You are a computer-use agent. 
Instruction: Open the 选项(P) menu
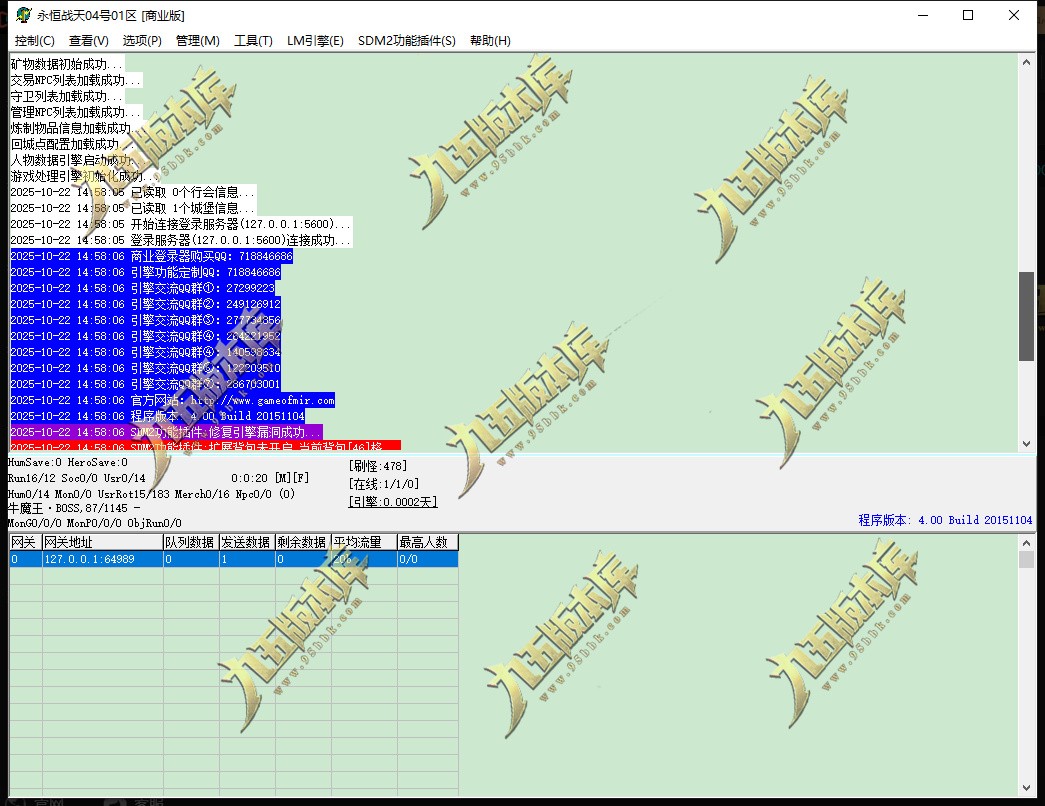pyautogui.click(x=142, y=41)
